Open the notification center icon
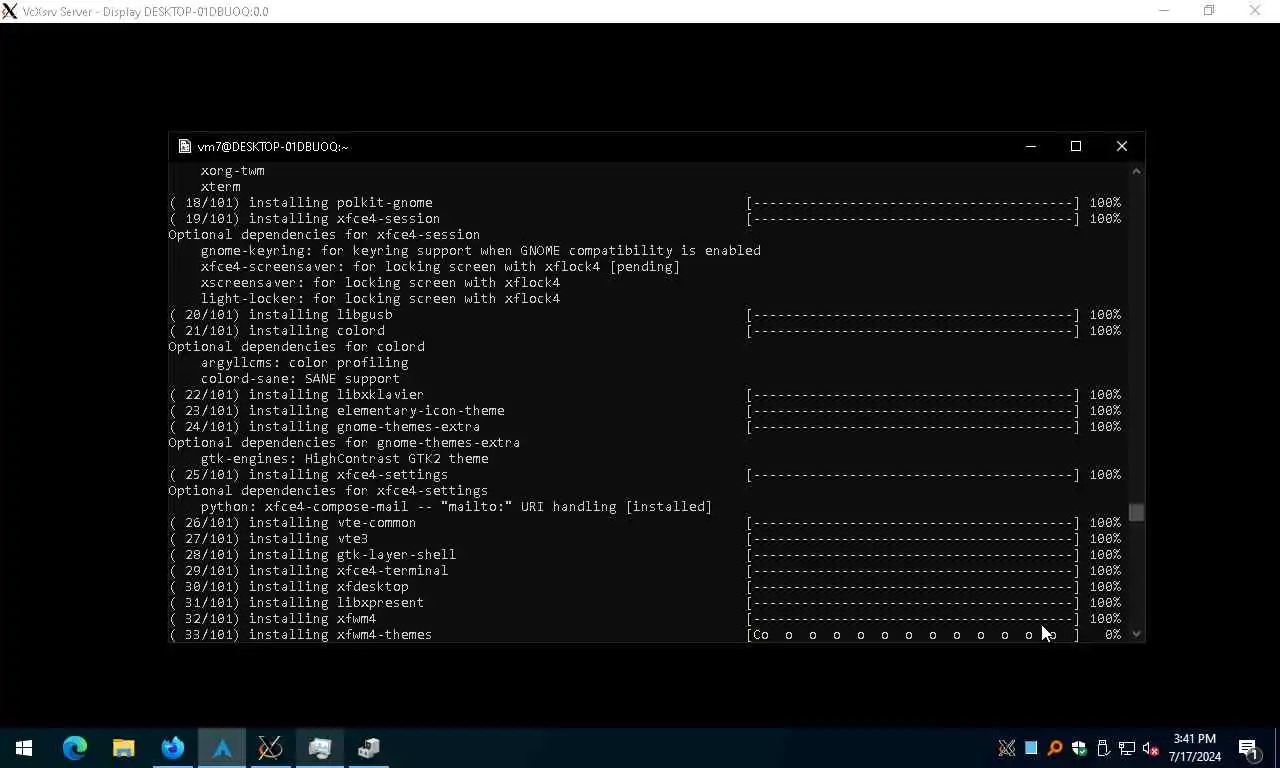The width and height of the screenshot is (1280, 768). pos(1249,748)
